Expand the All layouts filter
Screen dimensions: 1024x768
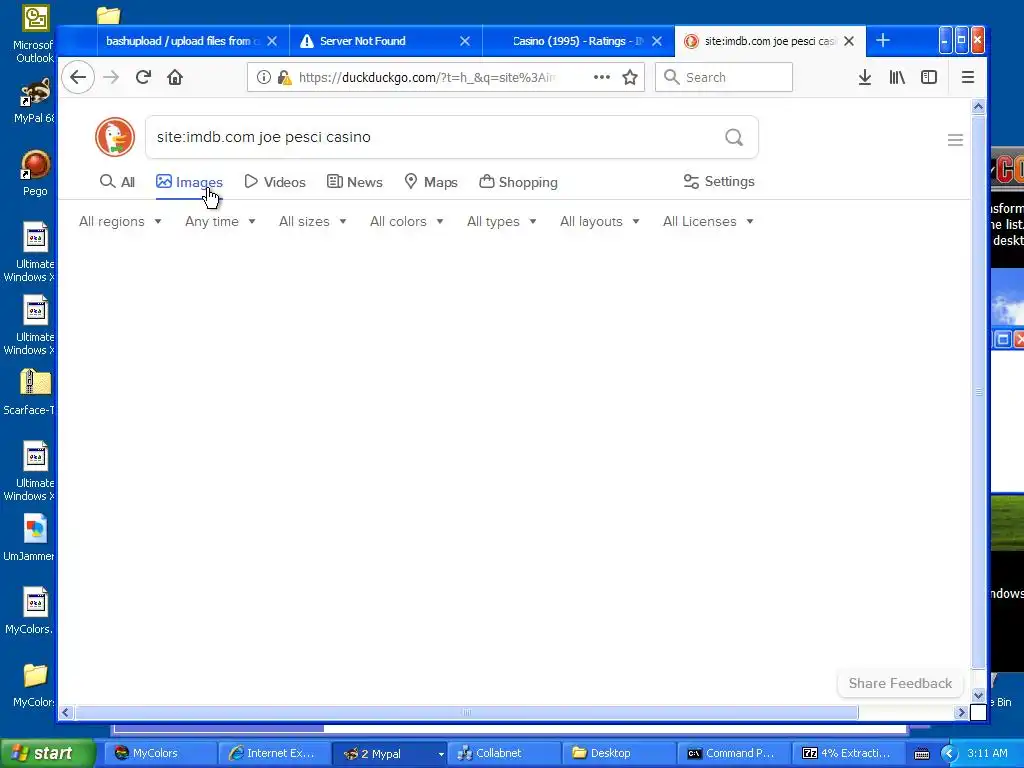click(600, 221)
